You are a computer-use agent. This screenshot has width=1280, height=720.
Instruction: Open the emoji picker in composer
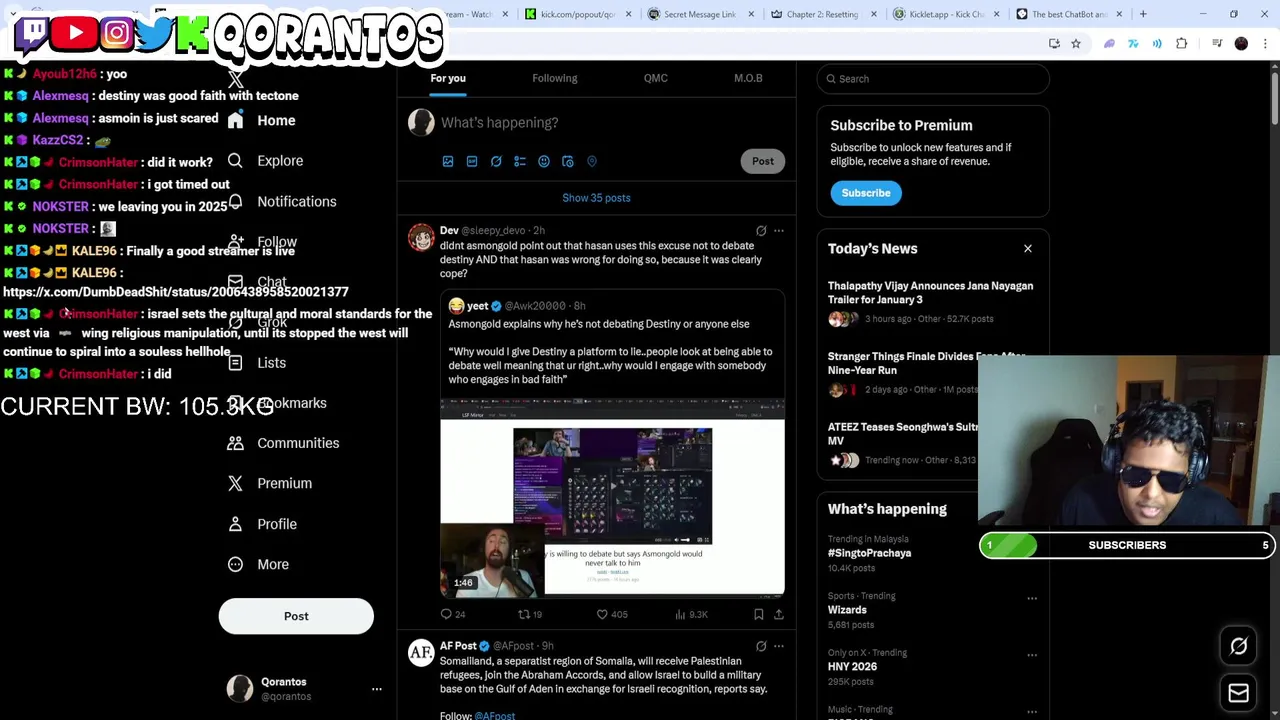pos(544,161)
